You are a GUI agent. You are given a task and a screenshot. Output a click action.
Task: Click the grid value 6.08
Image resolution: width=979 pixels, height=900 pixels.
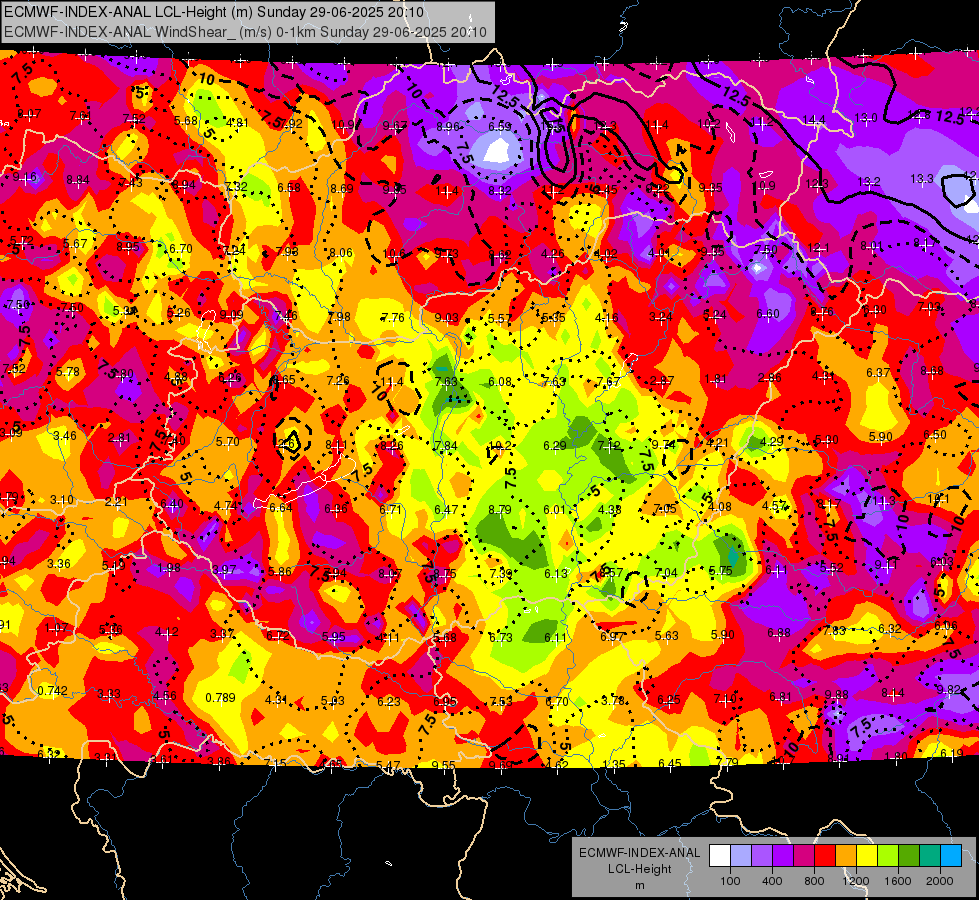(x=499, y=382)
